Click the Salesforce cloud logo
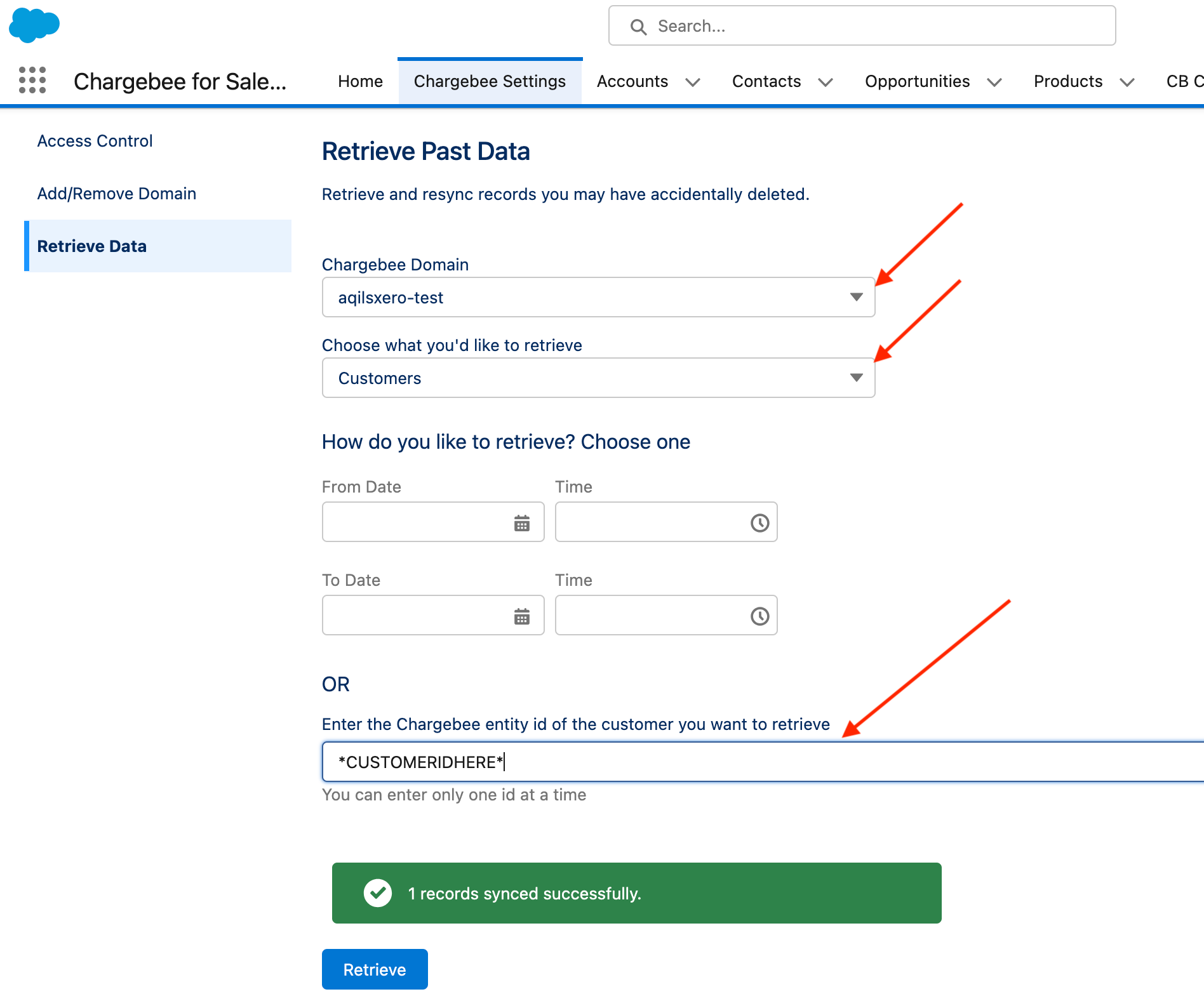The image size is (1204, 994). click(x=34, y=25)
